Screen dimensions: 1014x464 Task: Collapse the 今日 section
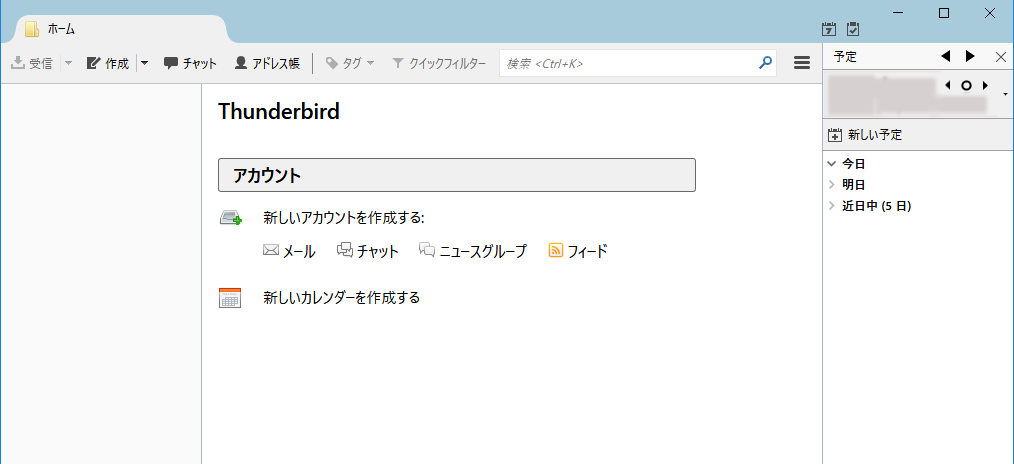(x=832, y=164)
